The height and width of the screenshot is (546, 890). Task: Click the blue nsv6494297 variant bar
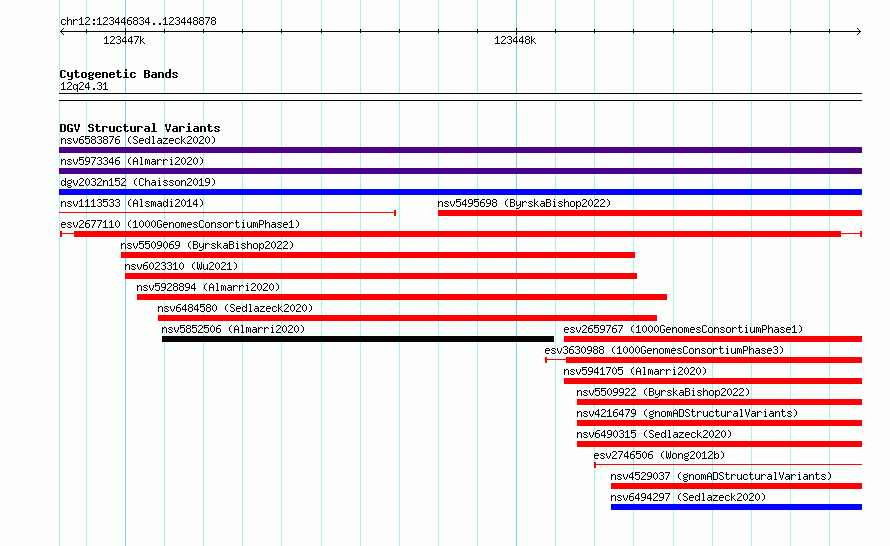click(736, 507)
